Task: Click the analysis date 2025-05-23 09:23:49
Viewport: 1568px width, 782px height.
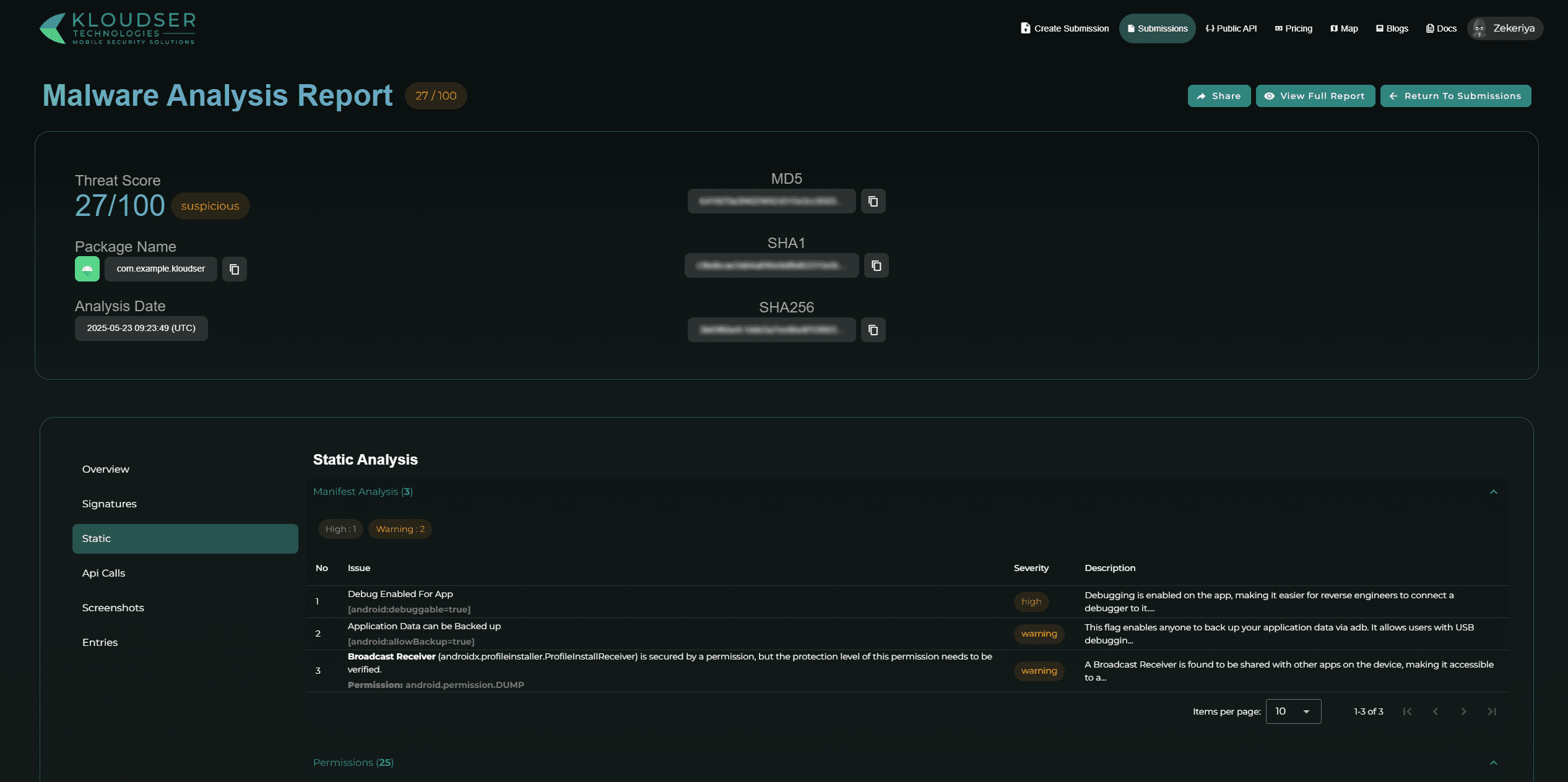Action: pyautogui.click(x=141, y=329)
